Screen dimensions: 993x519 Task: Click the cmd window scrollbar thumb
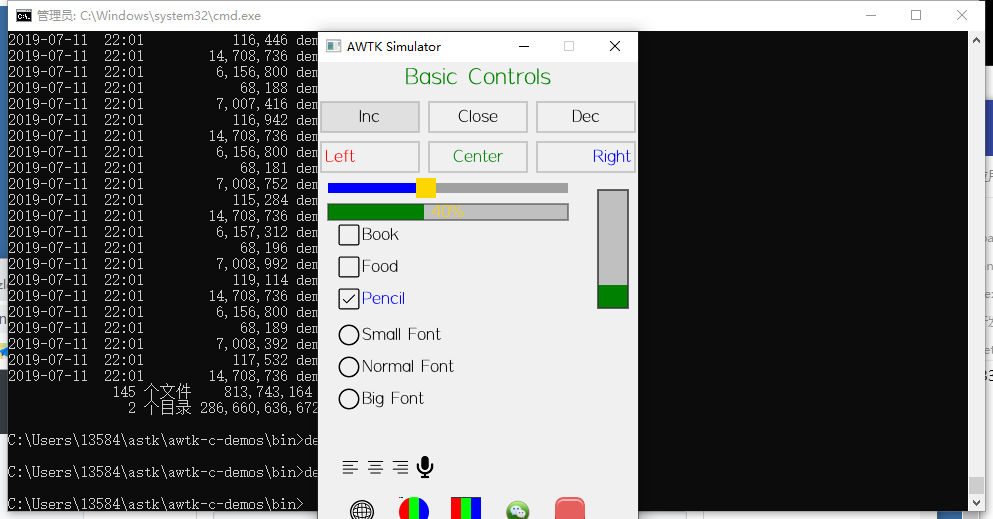coord(976,485)
